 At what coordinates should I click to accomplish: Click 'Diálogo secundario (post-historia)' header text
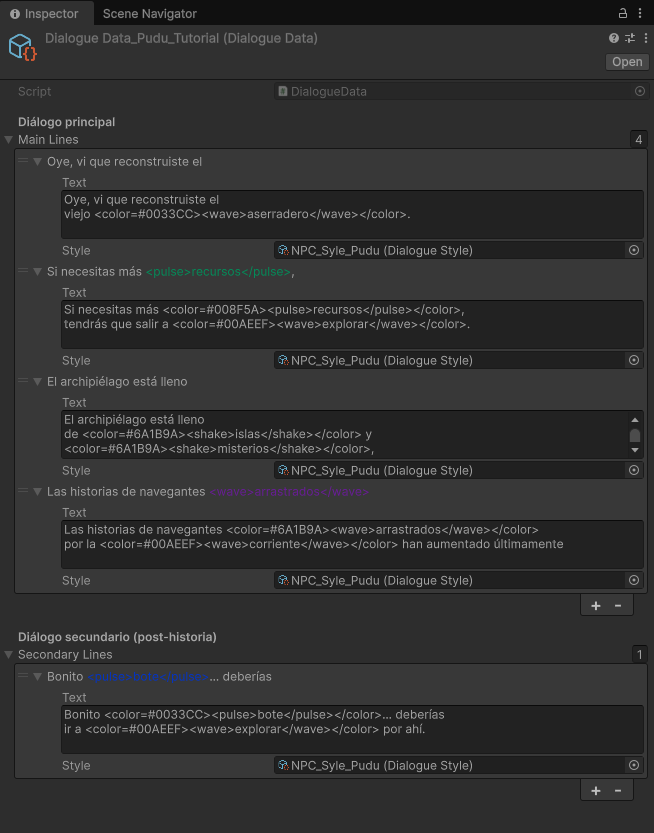(x=117, y=636)
